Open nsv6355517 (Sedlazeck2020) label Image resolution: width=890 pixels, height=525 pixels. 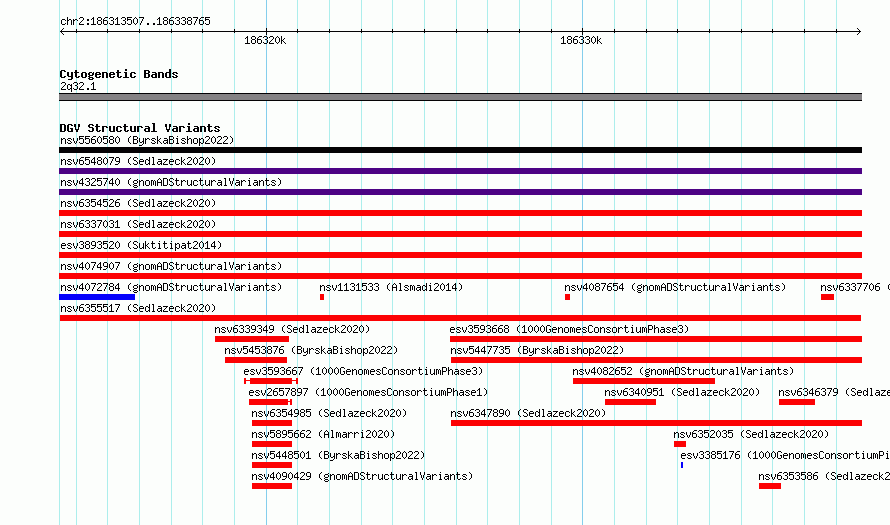(138, 308)
